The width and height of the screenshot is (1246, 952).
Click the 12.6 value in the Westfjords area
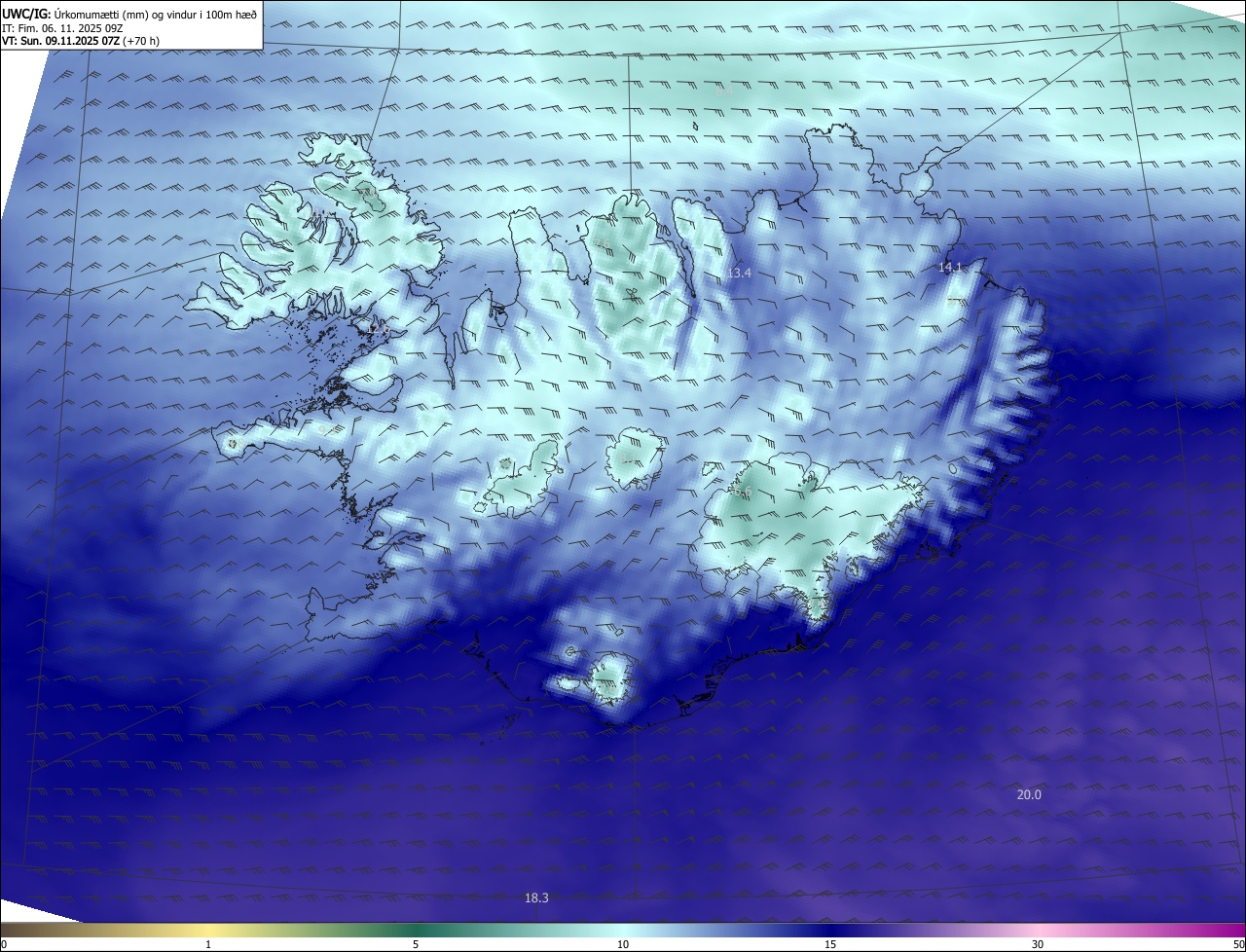pos(379,329)
